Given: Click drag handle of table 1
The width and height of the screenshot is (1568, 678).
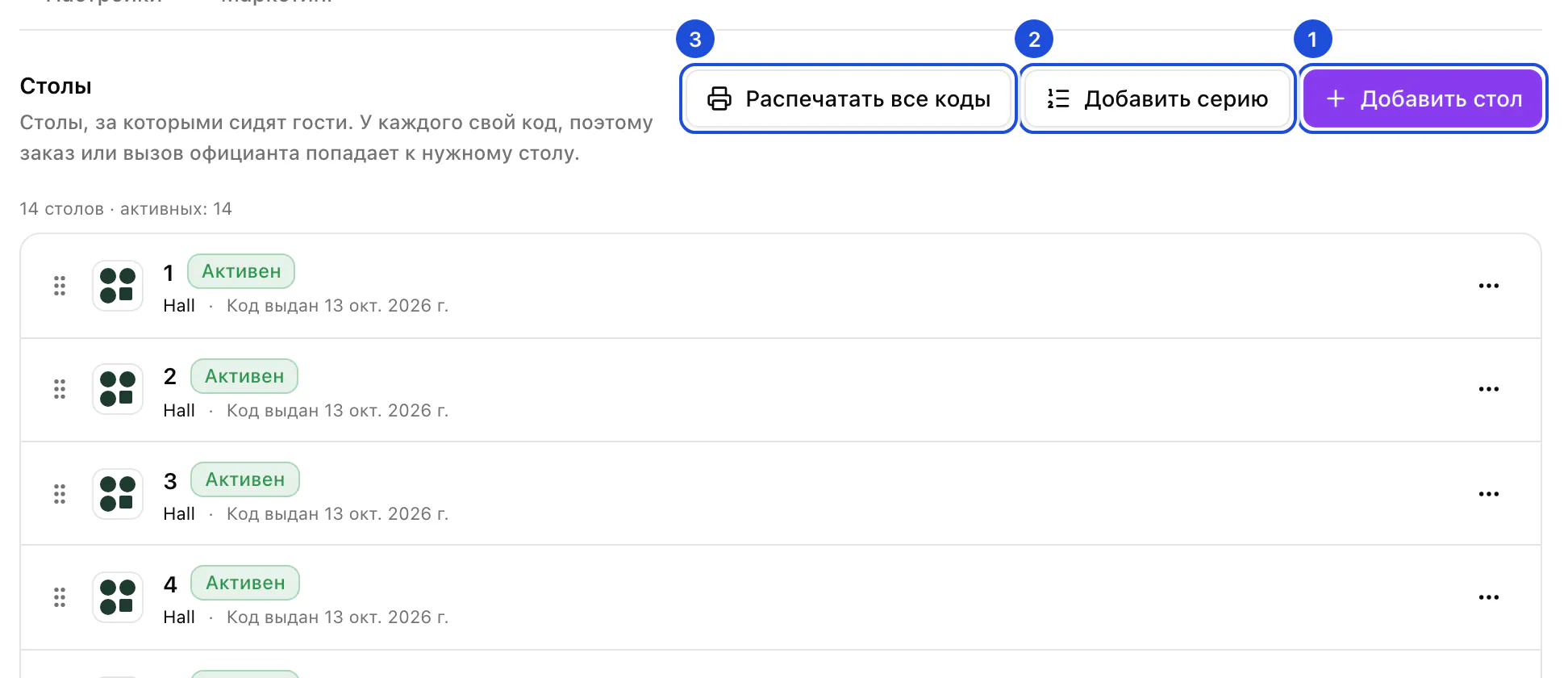Looking at the screenshot, I should (x=60, y=286).
